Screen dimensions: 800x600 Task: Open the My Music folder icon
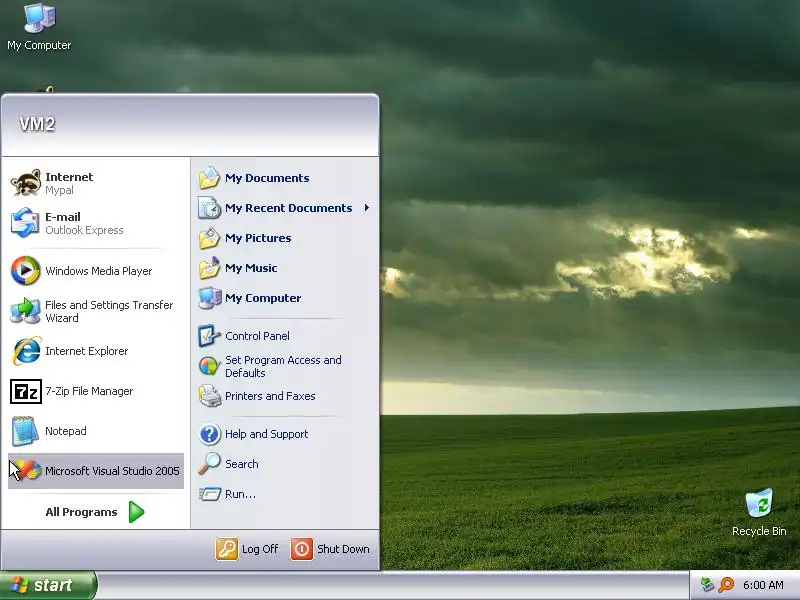[x=209, y=268]
